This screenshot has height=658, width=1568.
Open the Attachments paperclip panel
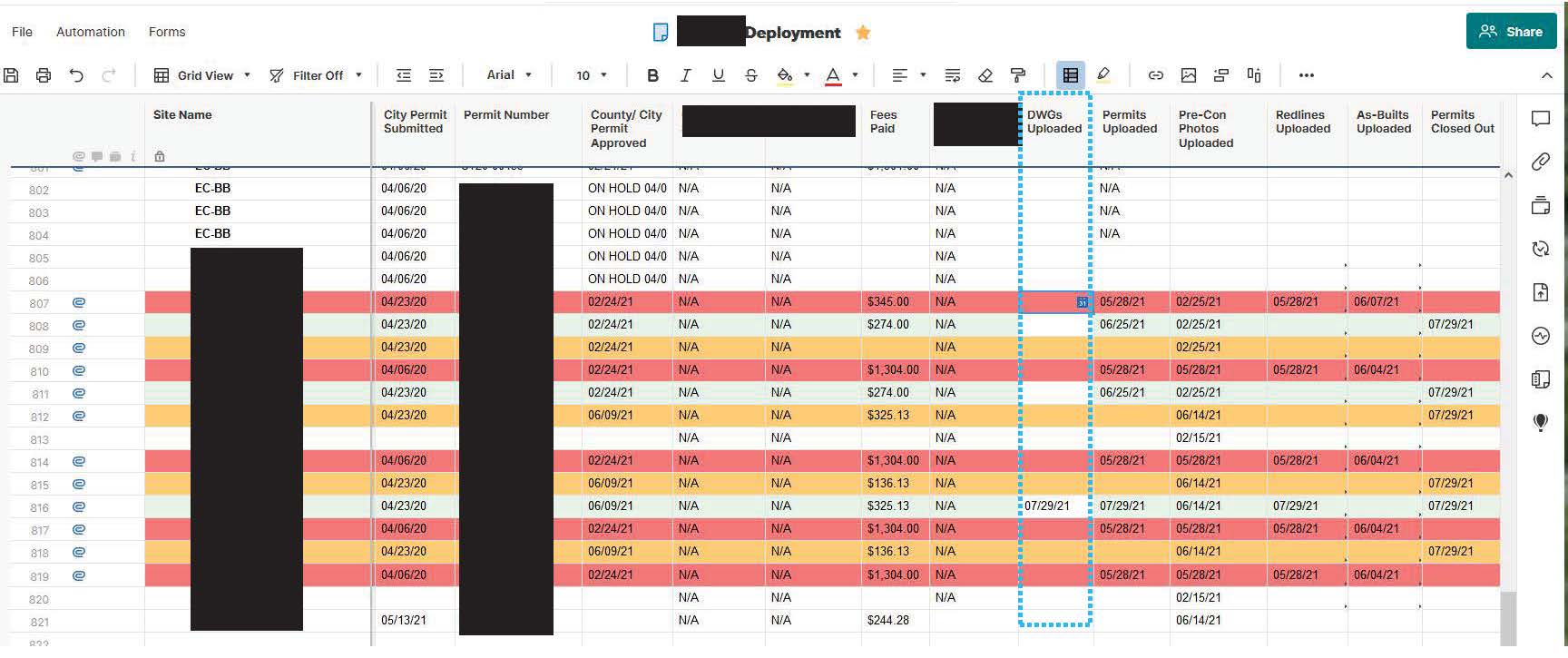coord(1541,162)
